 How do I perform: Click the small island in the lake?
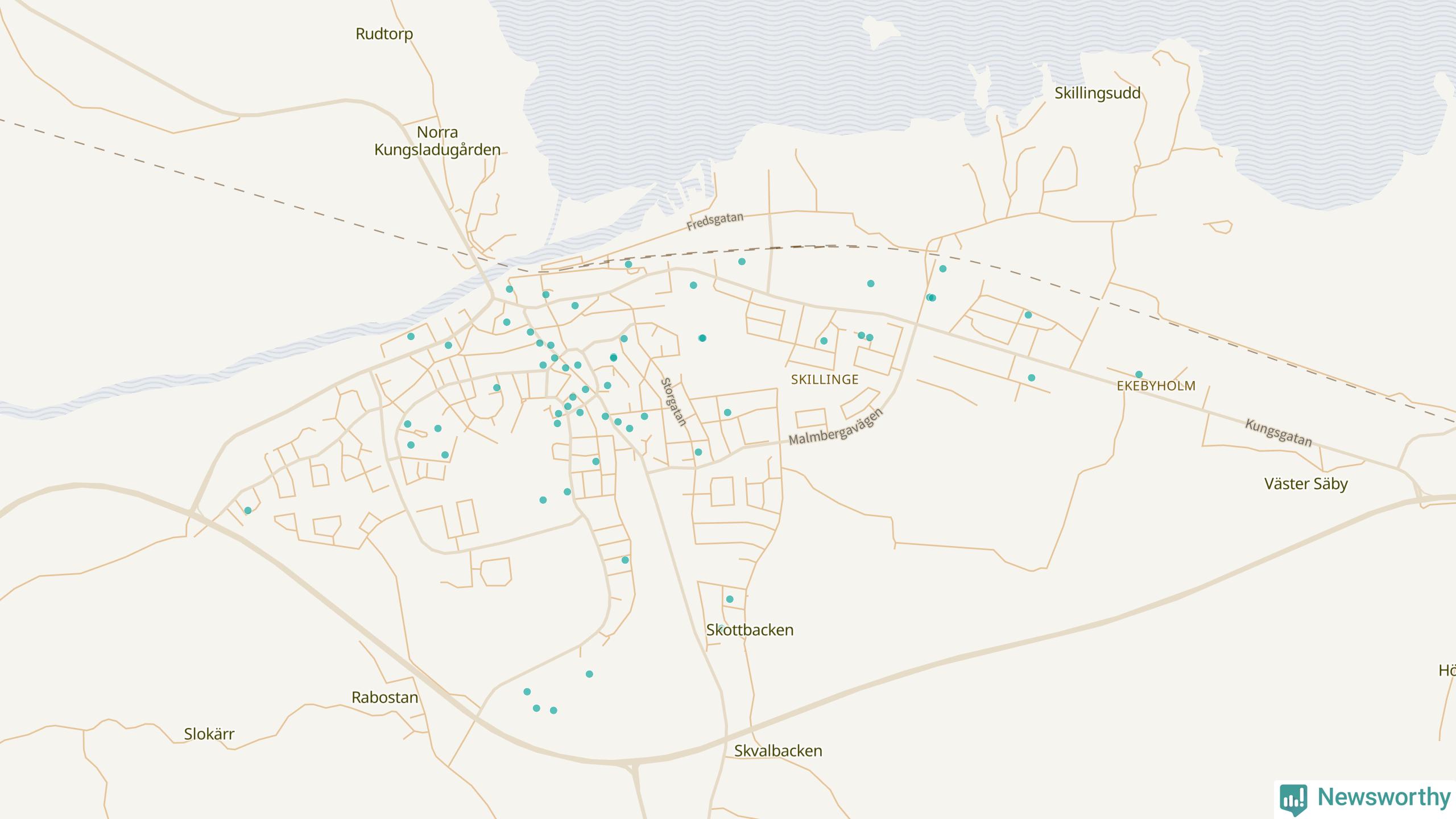[x=879, y=31]
